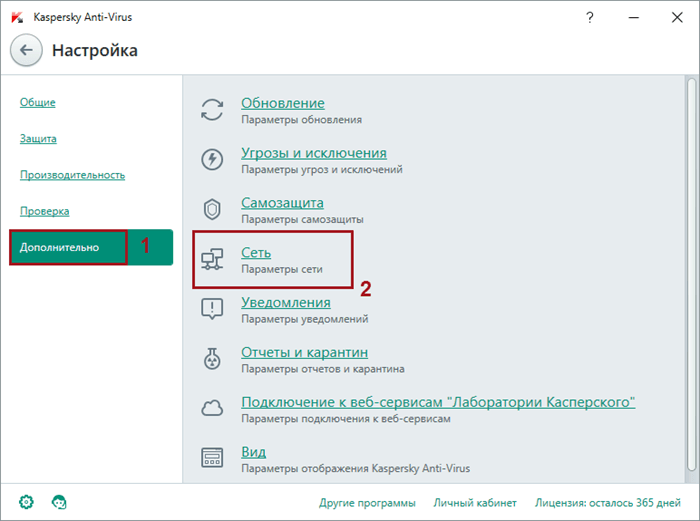Click the Вид appearance window icon
This screenshot has height=521, width=700.
point(212,458)
